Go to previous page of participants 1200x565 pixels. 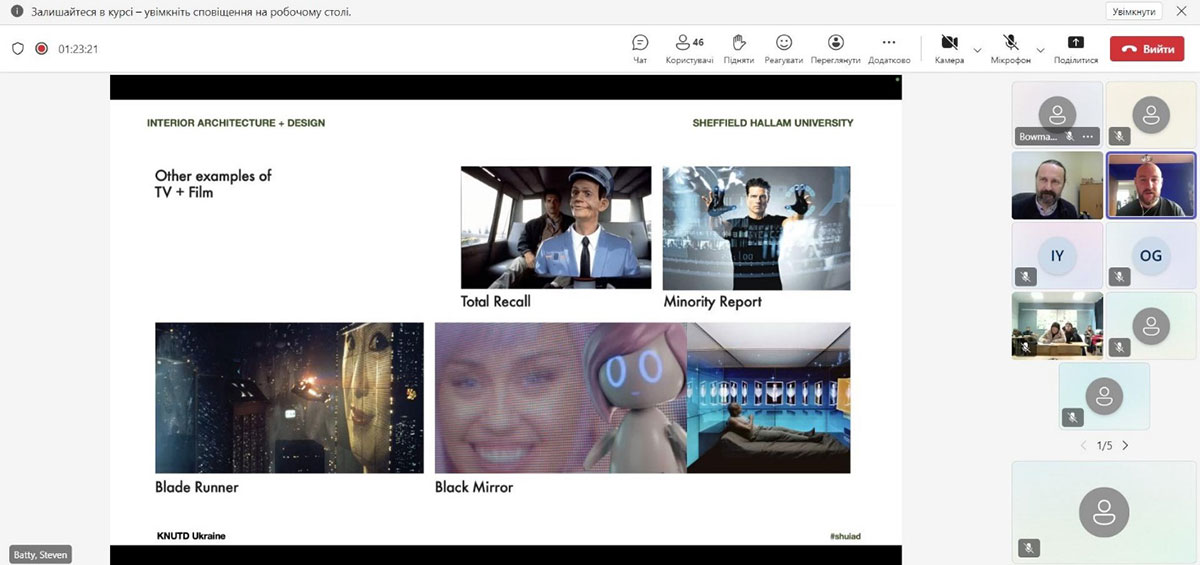point(1083,445)
